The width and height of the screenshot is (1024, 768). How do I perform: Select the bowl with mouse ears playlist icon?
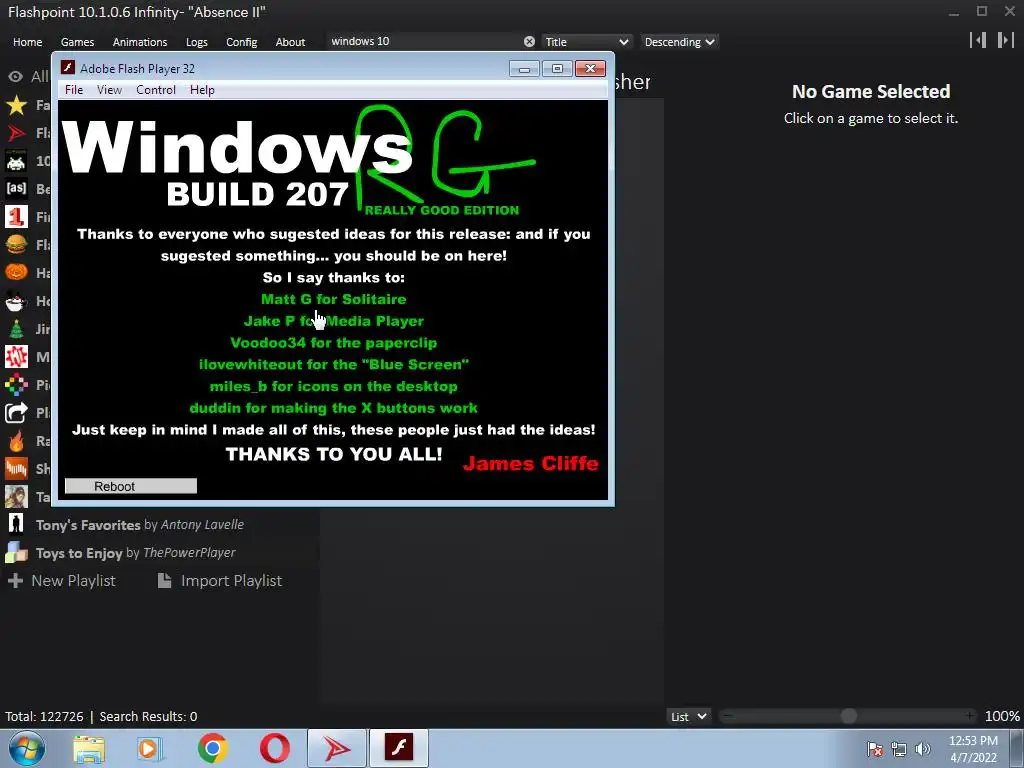point(16,300)
